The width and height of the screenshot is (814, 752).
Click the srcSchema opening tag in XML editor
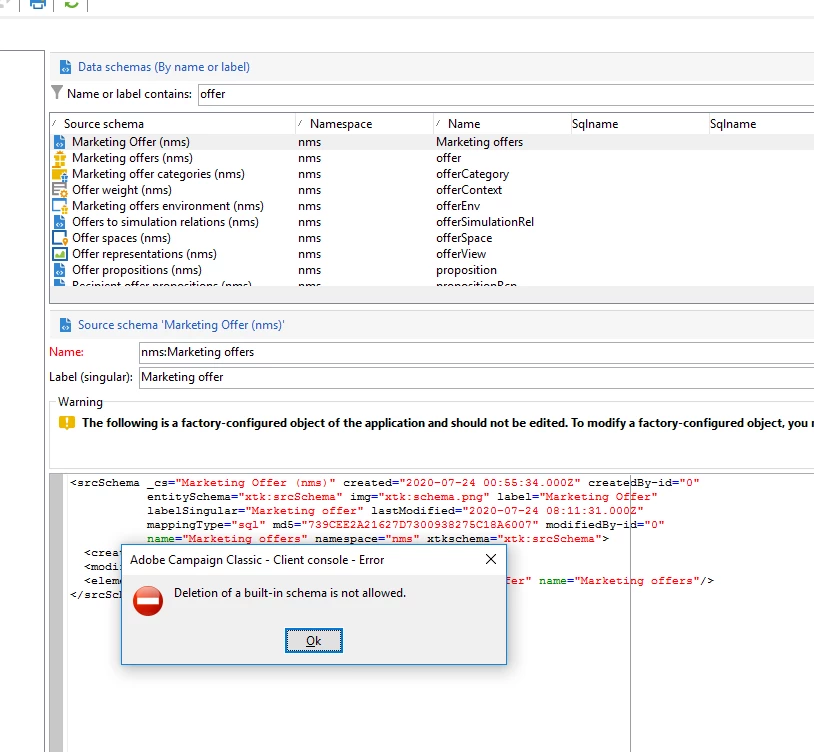(x=105, y=483)
